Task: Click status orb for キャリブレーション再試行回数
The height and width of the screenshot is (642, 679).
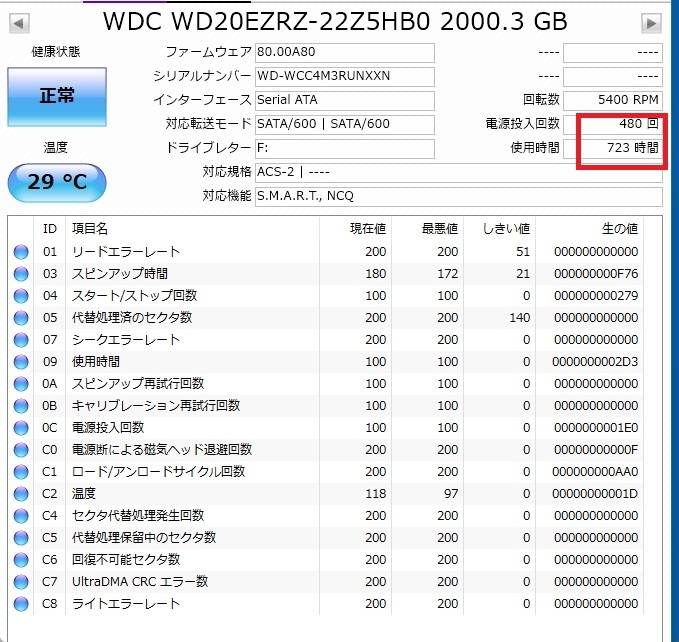Action: click(21, 406)
